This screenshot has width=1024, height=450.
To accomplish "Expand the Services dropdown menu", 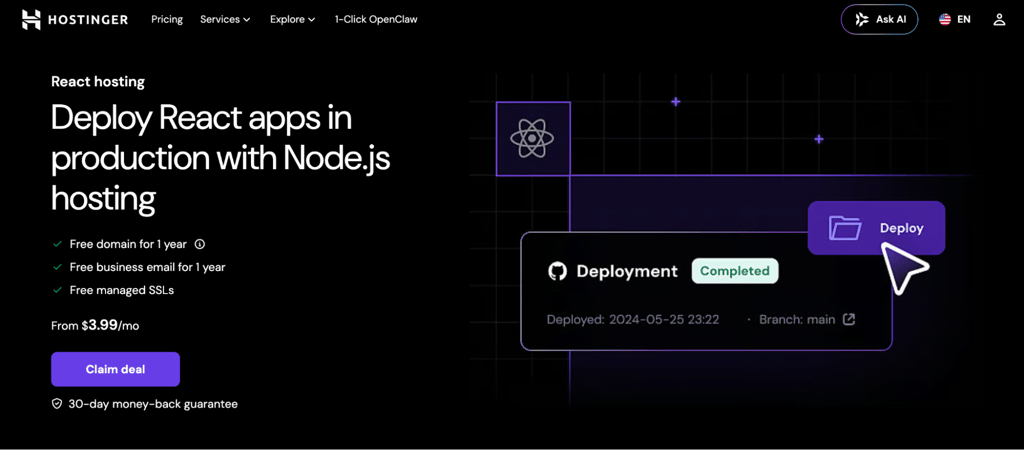I will tap(225, 20).
